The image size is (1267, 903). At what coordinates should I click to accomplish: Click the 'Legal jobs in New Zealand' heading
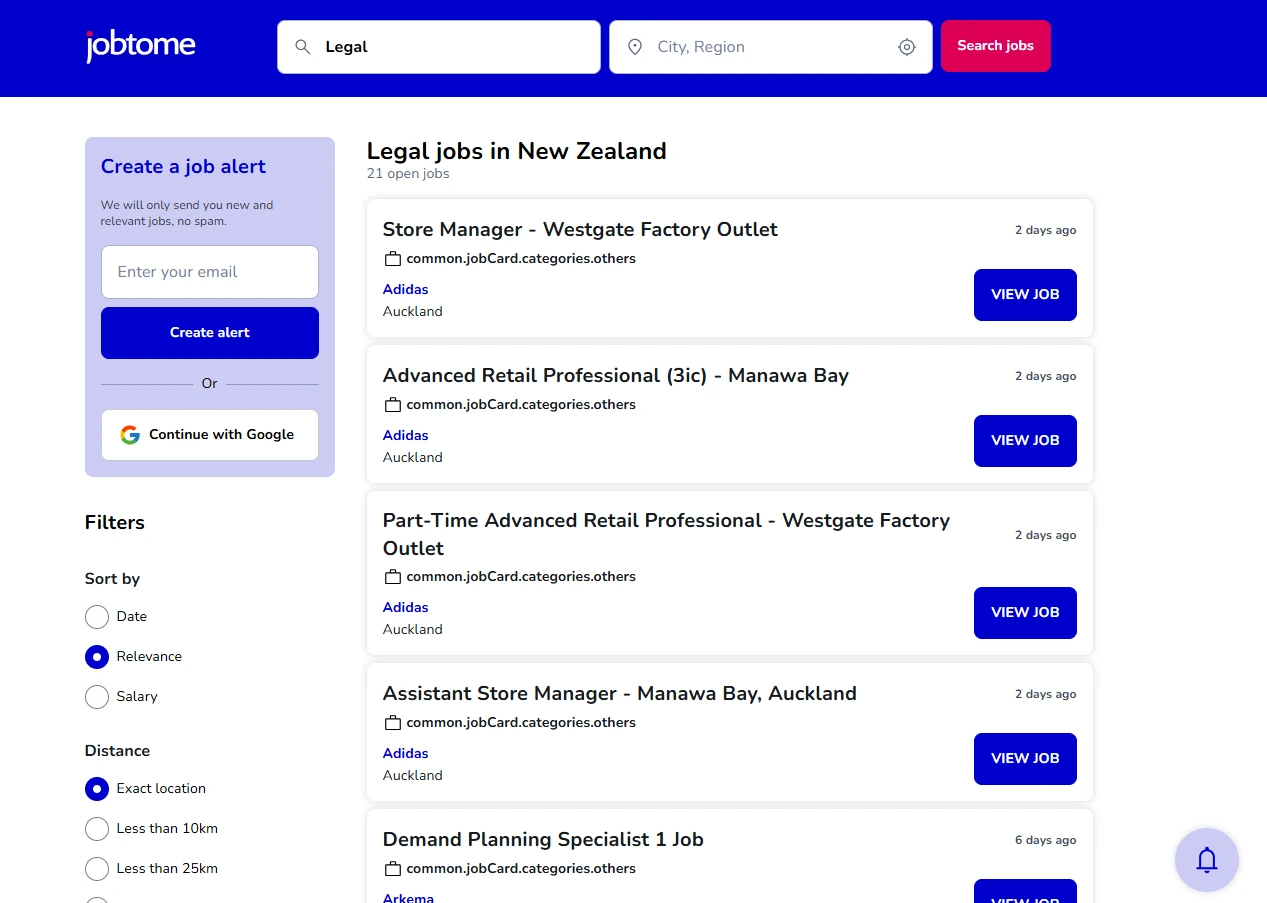(516, 151)
